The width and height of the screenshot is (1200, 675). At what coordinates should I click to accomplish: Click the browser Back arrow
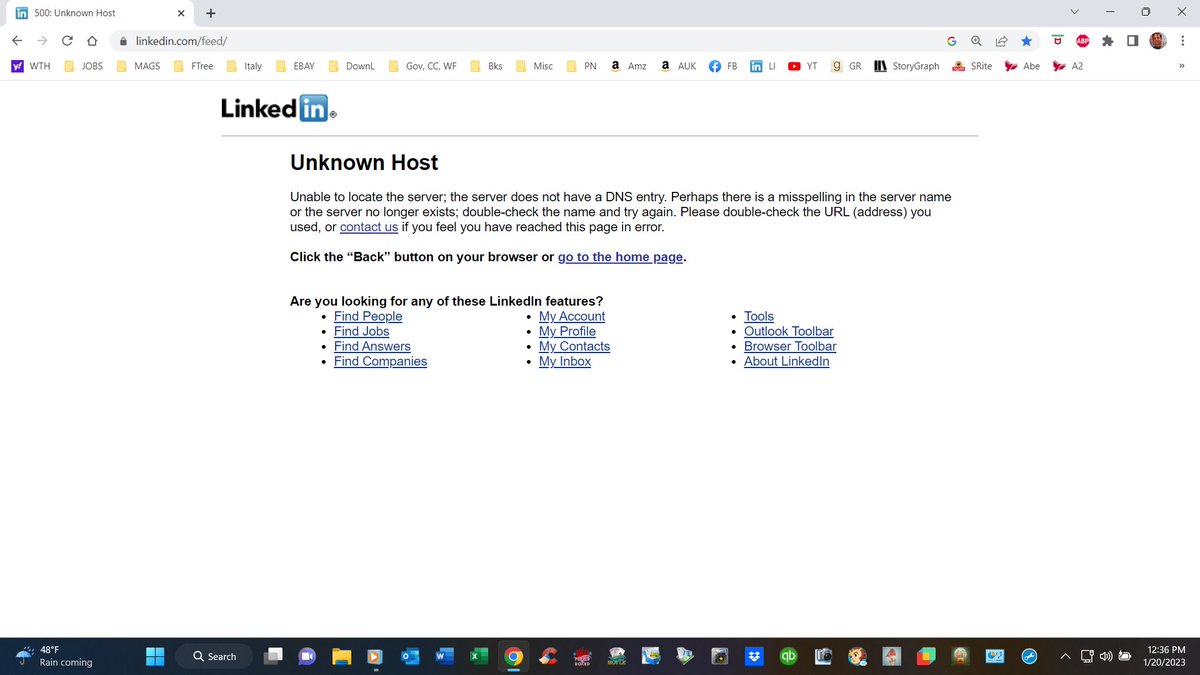point(17,41)
